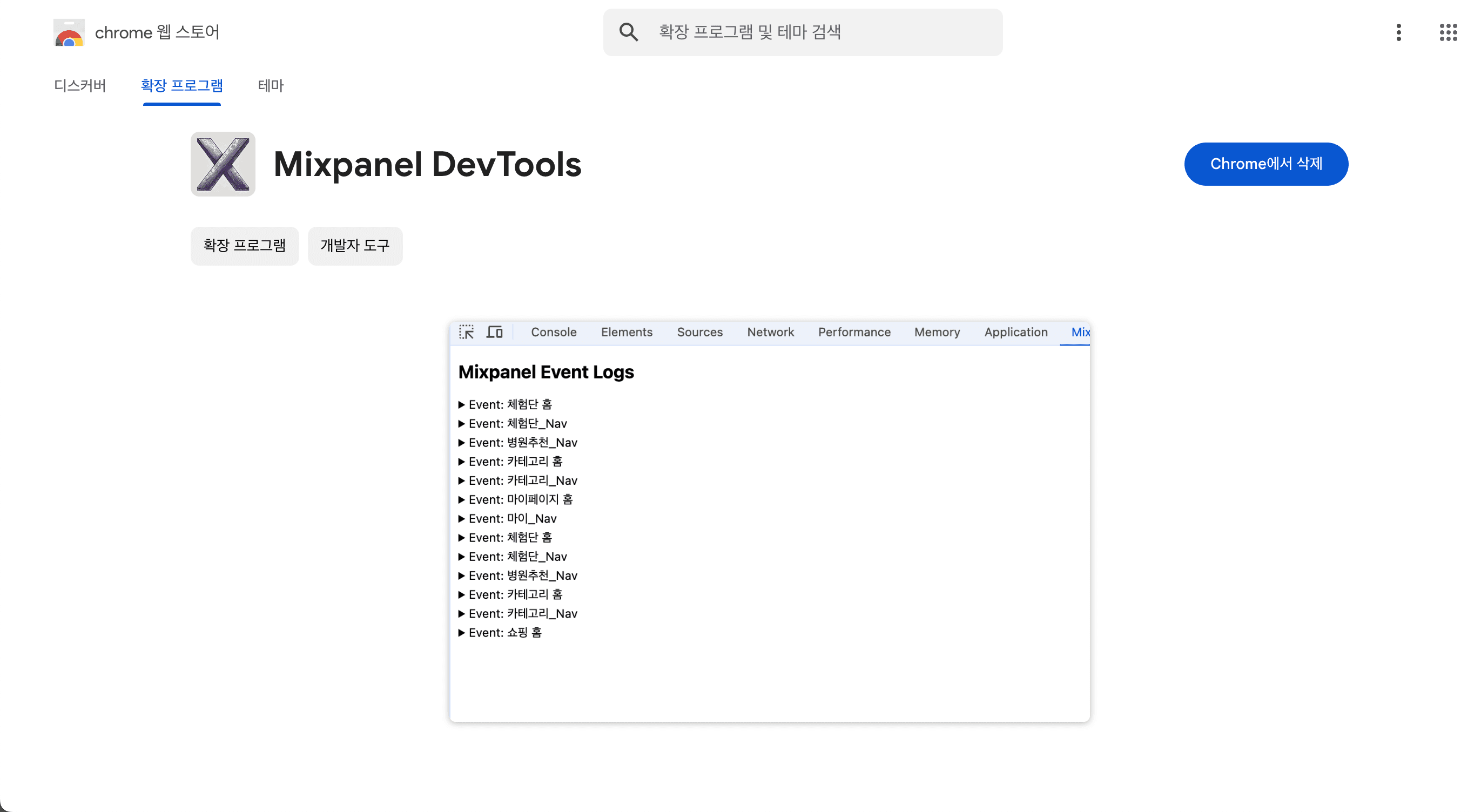Select the Console tab in screenshot

[x=554, y=332]
